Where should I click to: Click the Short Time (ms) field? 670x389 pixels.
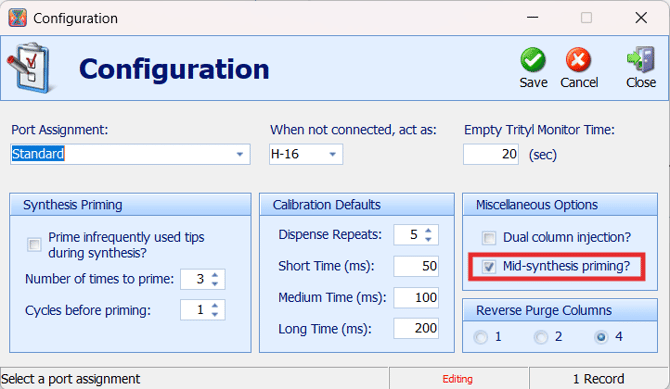416,266
